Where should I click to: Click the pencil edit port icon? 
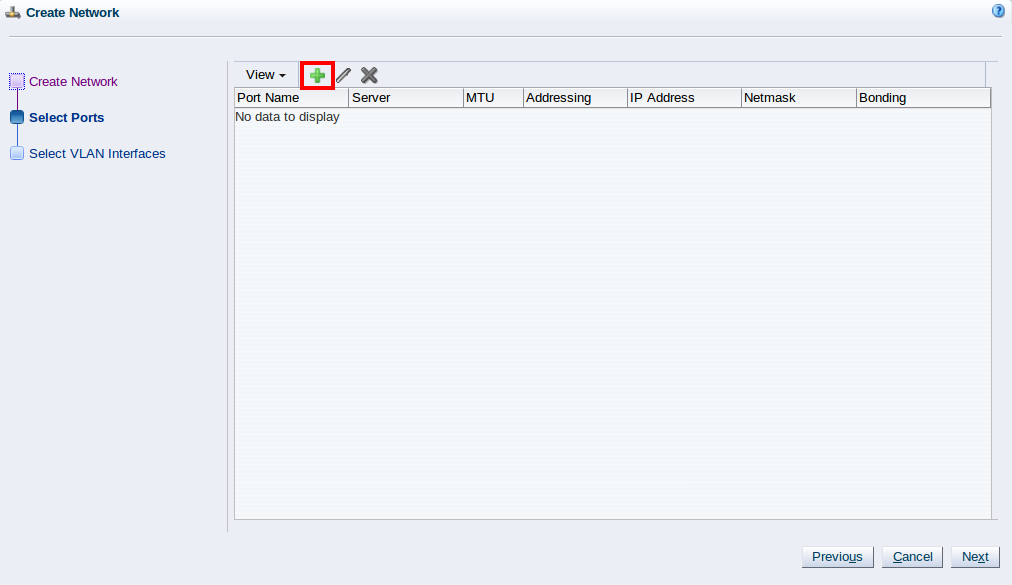343,76
